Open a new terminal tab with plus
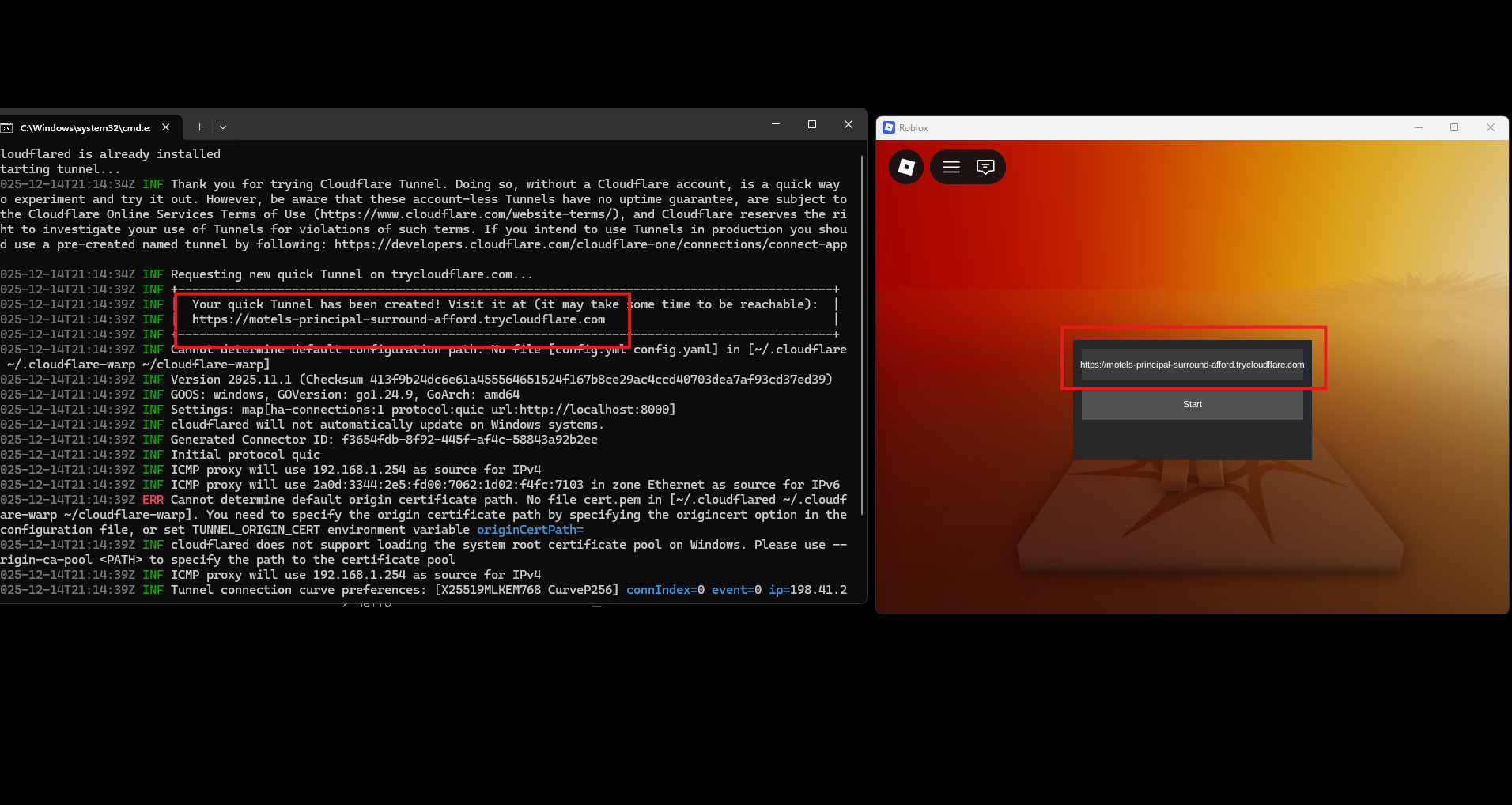 199,127
